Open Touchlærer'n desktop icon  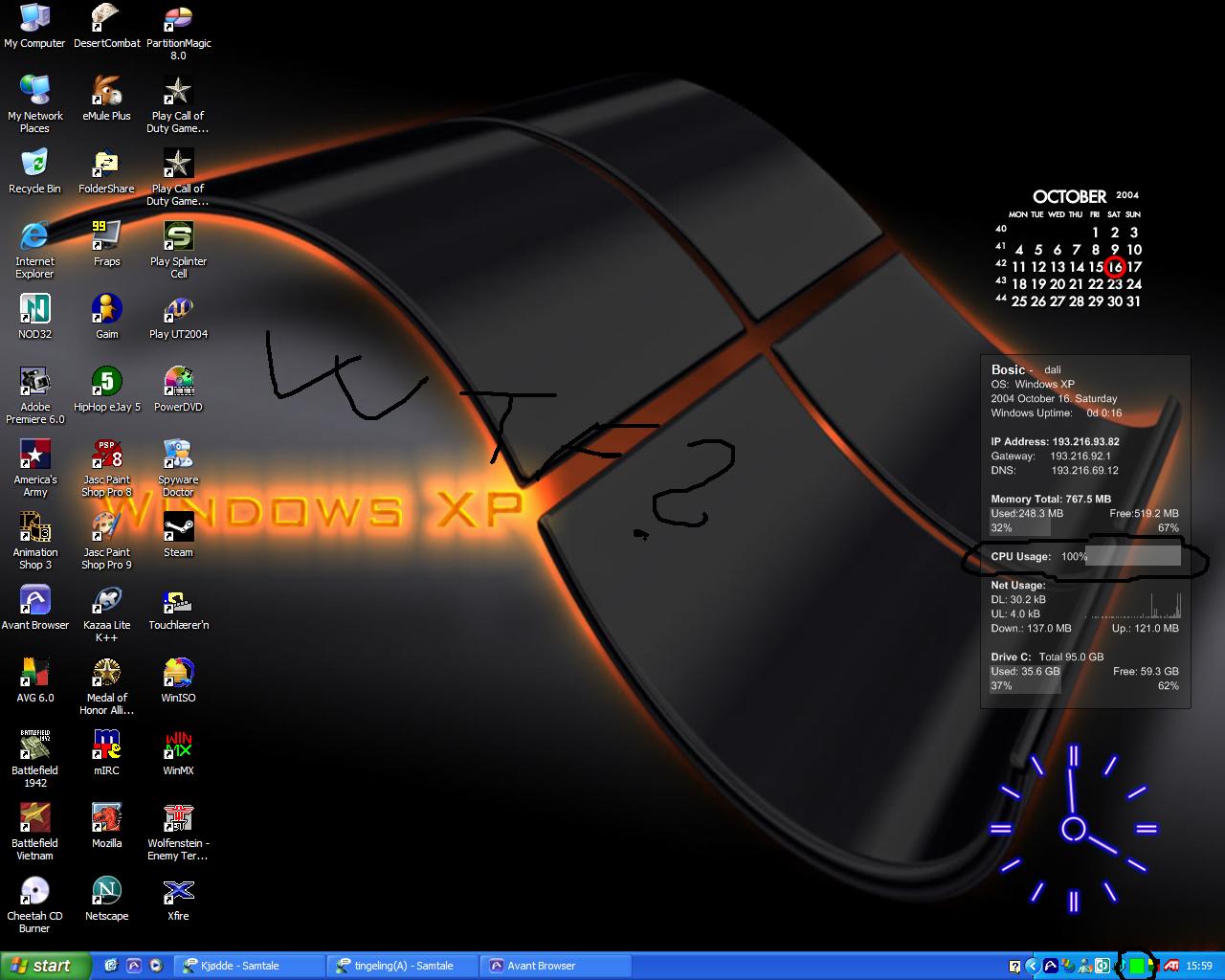tap(178, 608)
